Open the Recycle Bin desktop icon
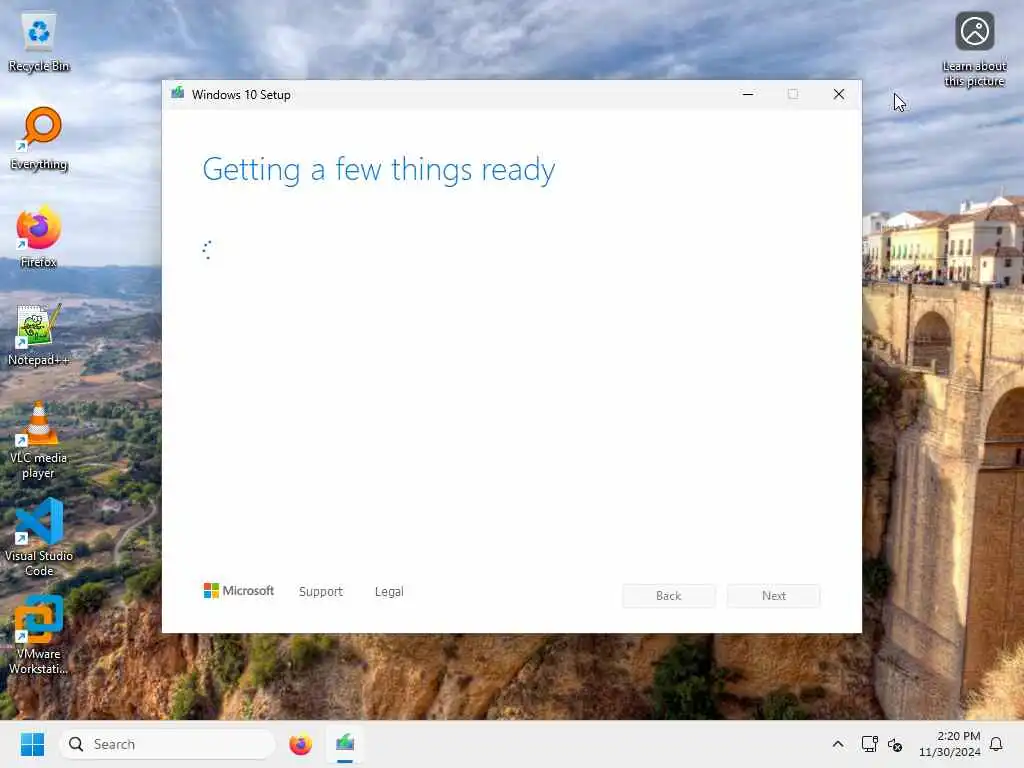 coord(39,42)
